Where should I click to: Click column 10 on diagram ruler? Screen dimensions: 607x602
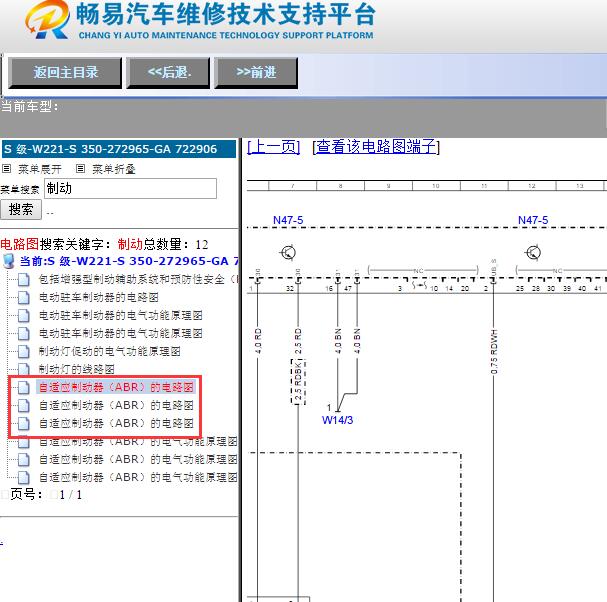click(436, 186)
